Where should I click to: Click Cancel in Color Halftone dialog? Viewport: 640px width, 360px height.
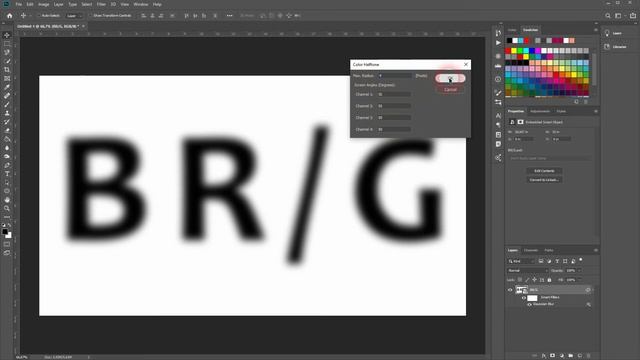(450, 89)
